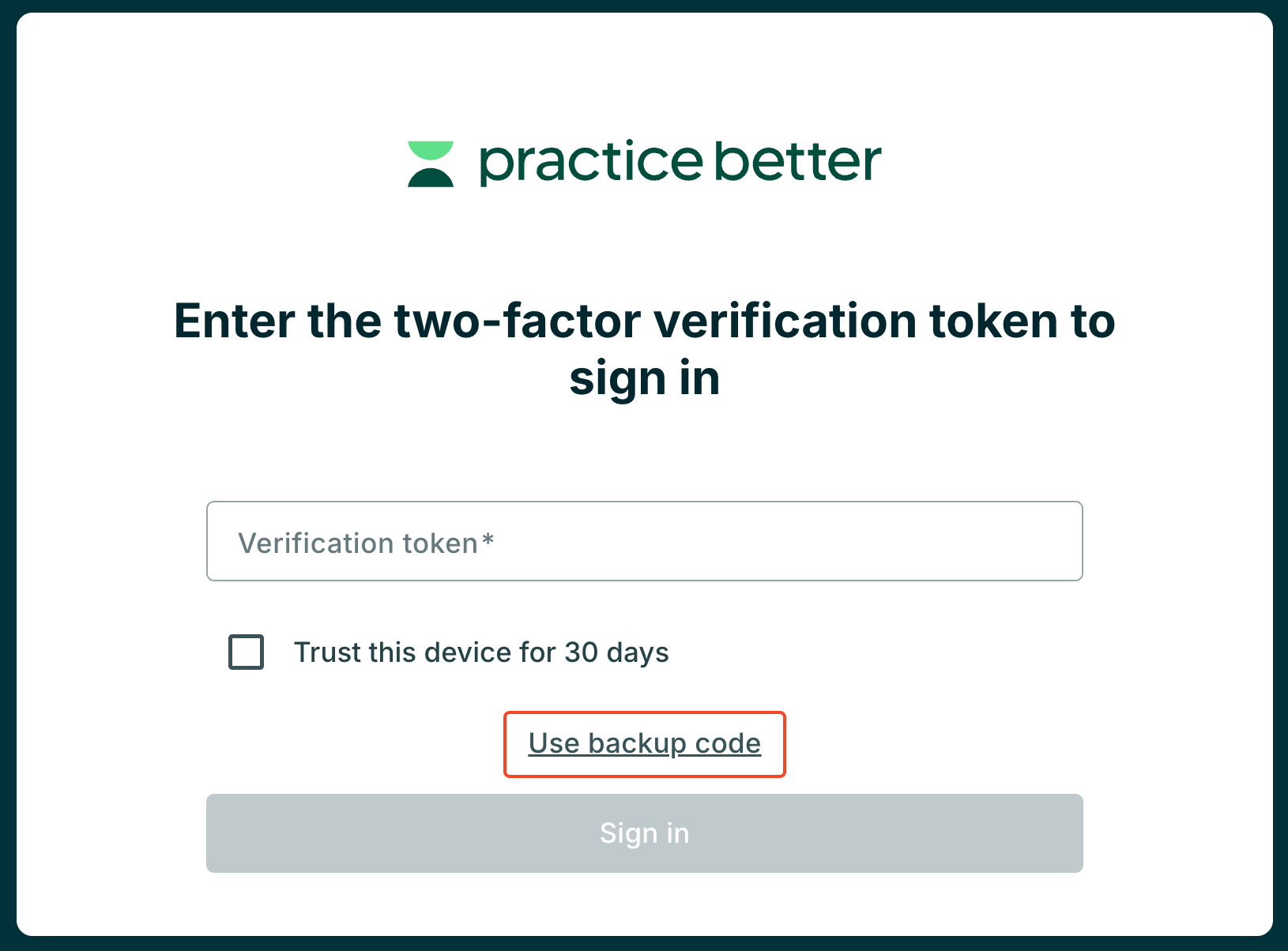
Task: Click the word "practice" in the wordmark
Action: pos(591,163)
